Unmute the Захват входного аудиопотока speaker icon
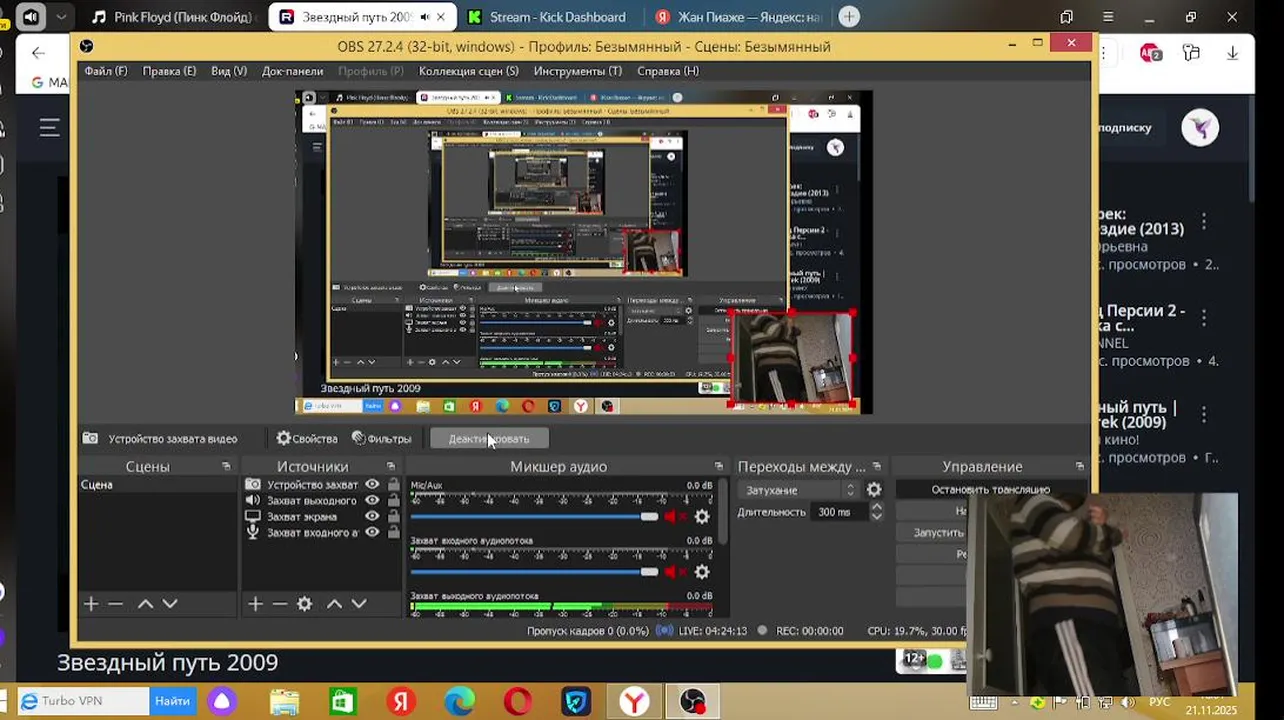 pos(673,572)
